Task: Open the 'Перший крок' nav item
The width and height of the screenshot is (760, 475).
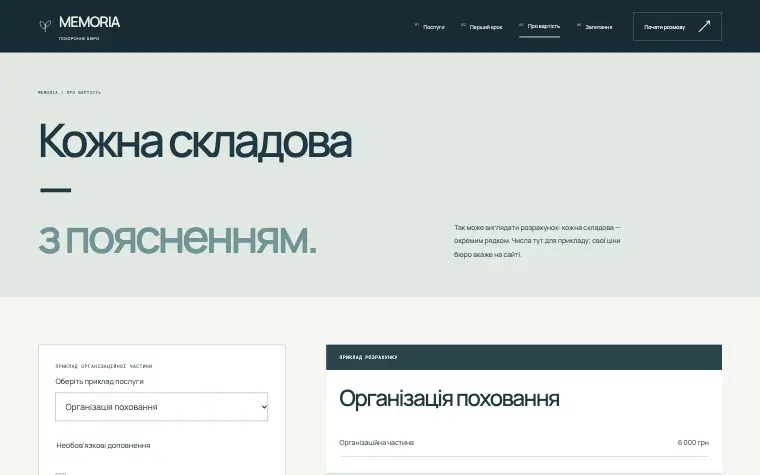Action: pos(481,27)
